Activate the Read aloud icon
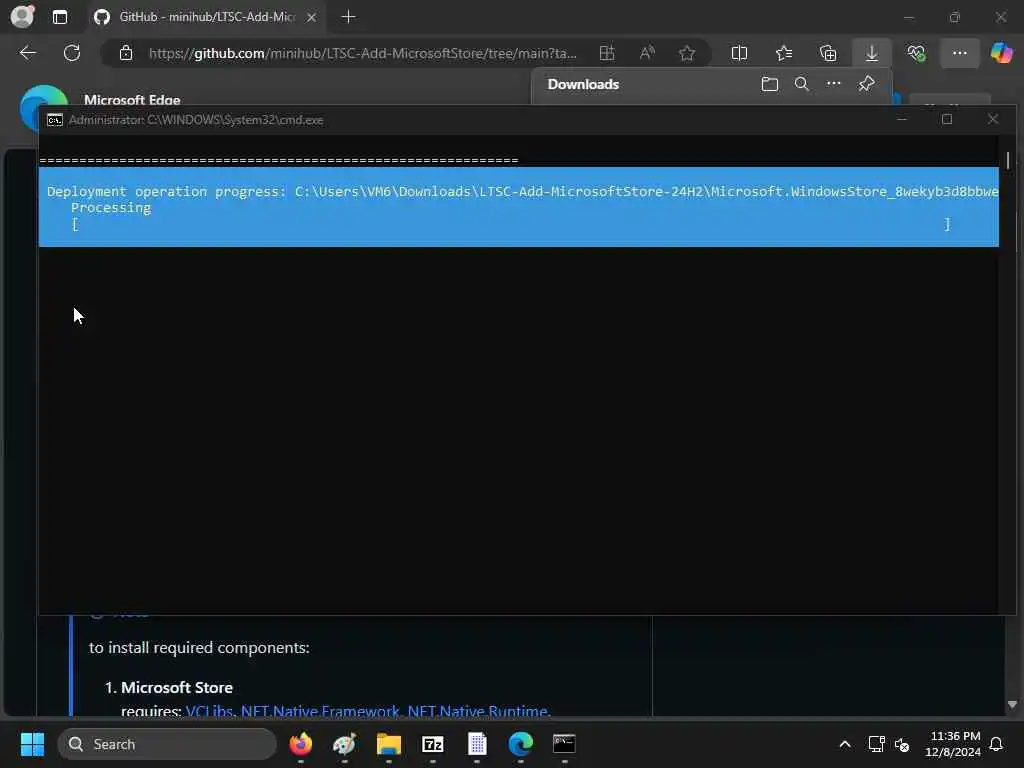 [x=647, y=53]
